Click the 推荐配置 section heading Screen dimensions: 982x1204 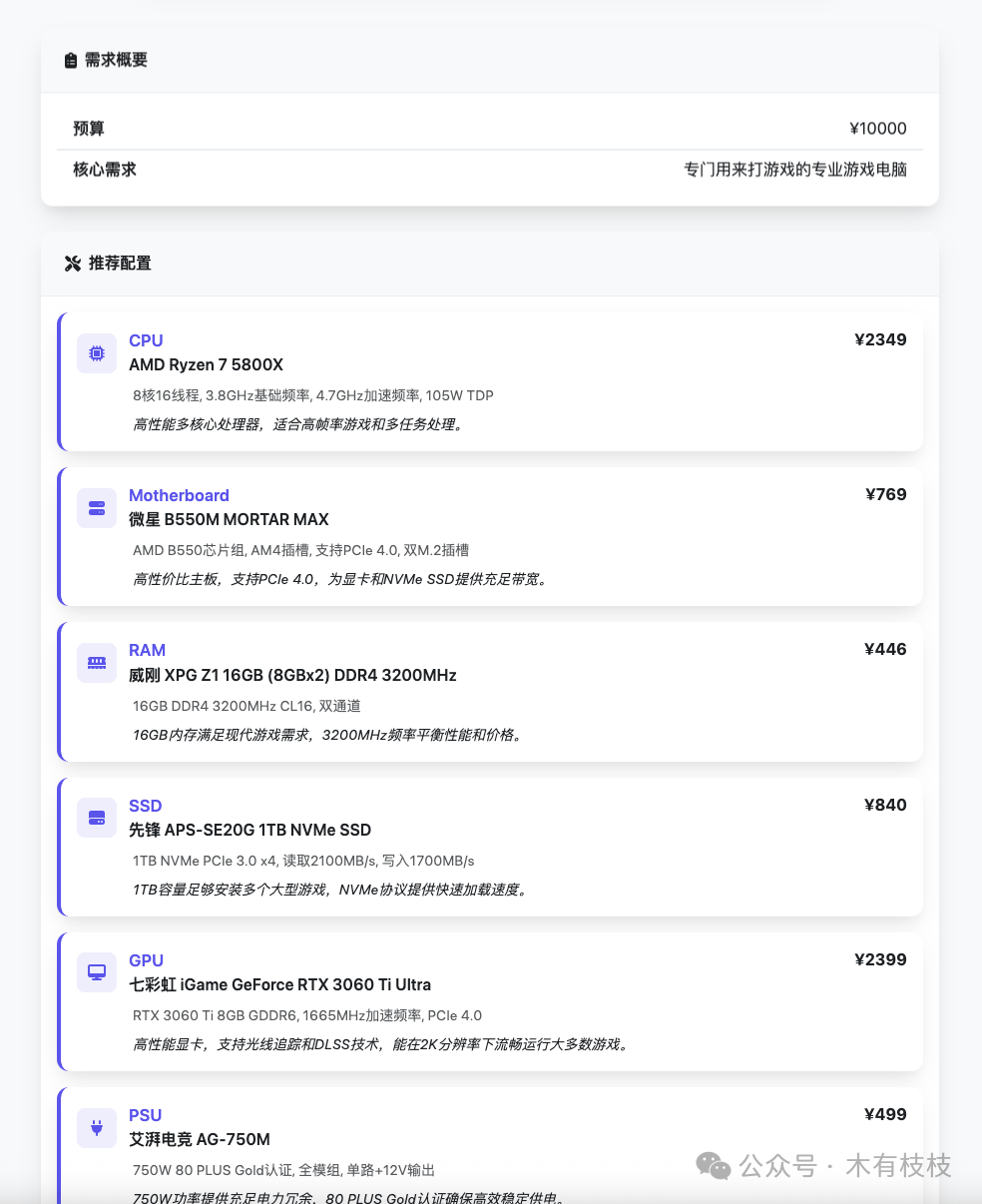pos(120,264)
